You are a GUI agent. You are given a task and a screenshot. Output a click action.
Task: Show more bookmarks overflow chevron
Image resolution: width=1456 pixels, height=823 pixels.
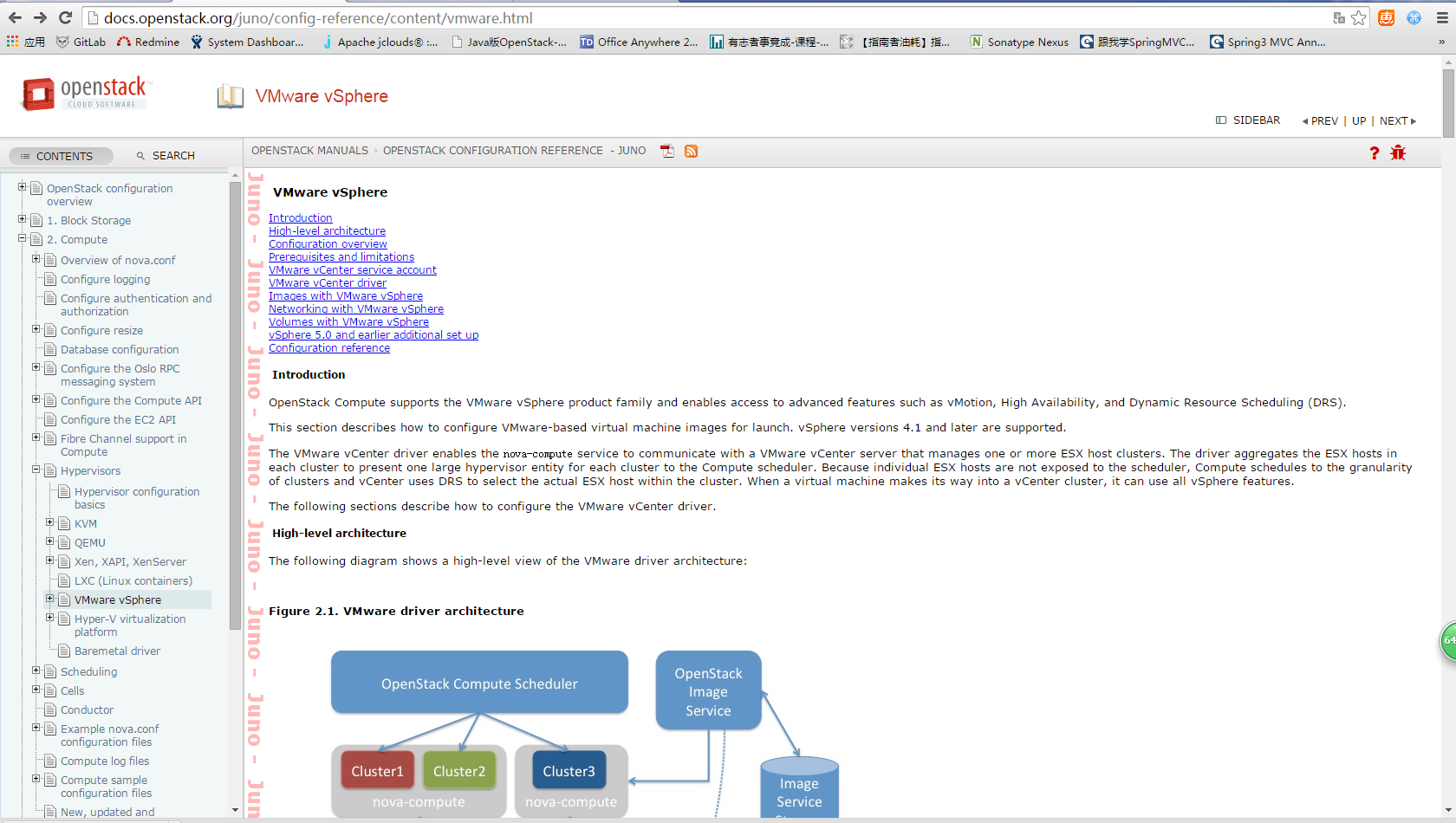[x=1441, y=42]
